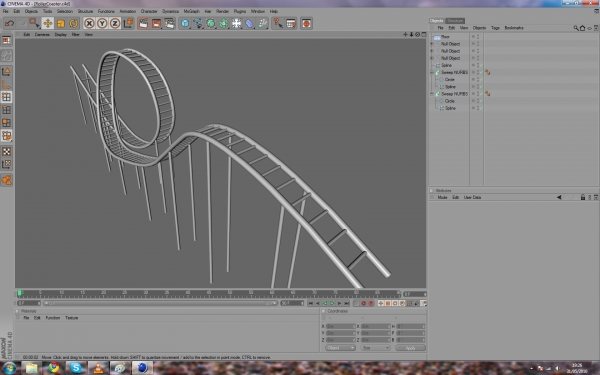Click the back arrow in Attributes panel
This screenshot has height=375, width=600.
pyautogui.click(x=559, y=197)
